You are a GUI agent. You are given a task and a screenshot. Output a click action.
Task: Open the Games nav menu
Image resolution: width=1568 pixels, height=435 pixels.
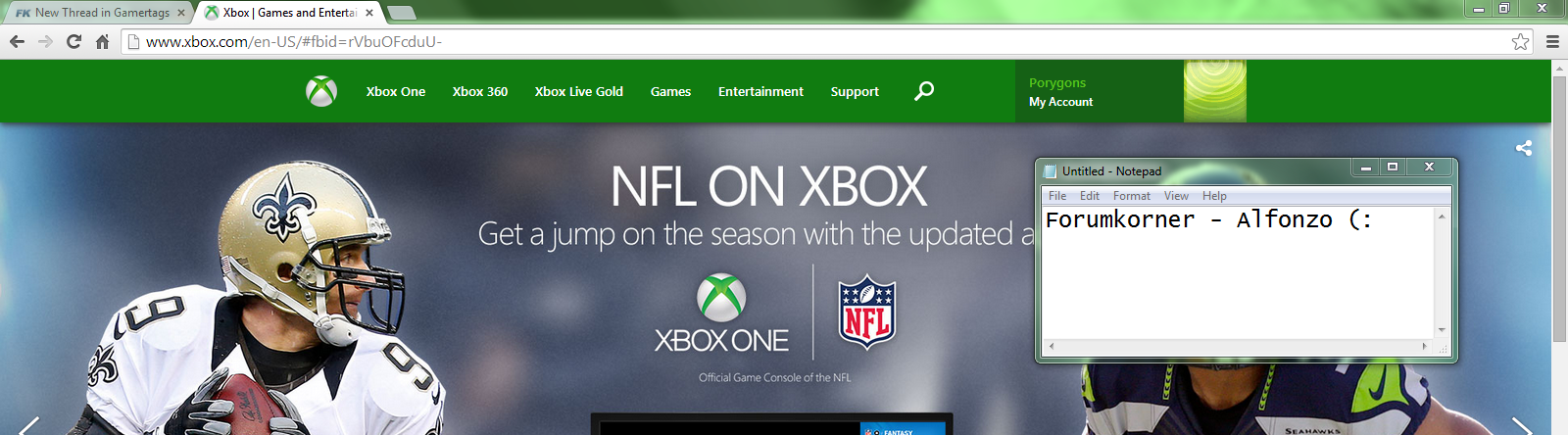670,91
